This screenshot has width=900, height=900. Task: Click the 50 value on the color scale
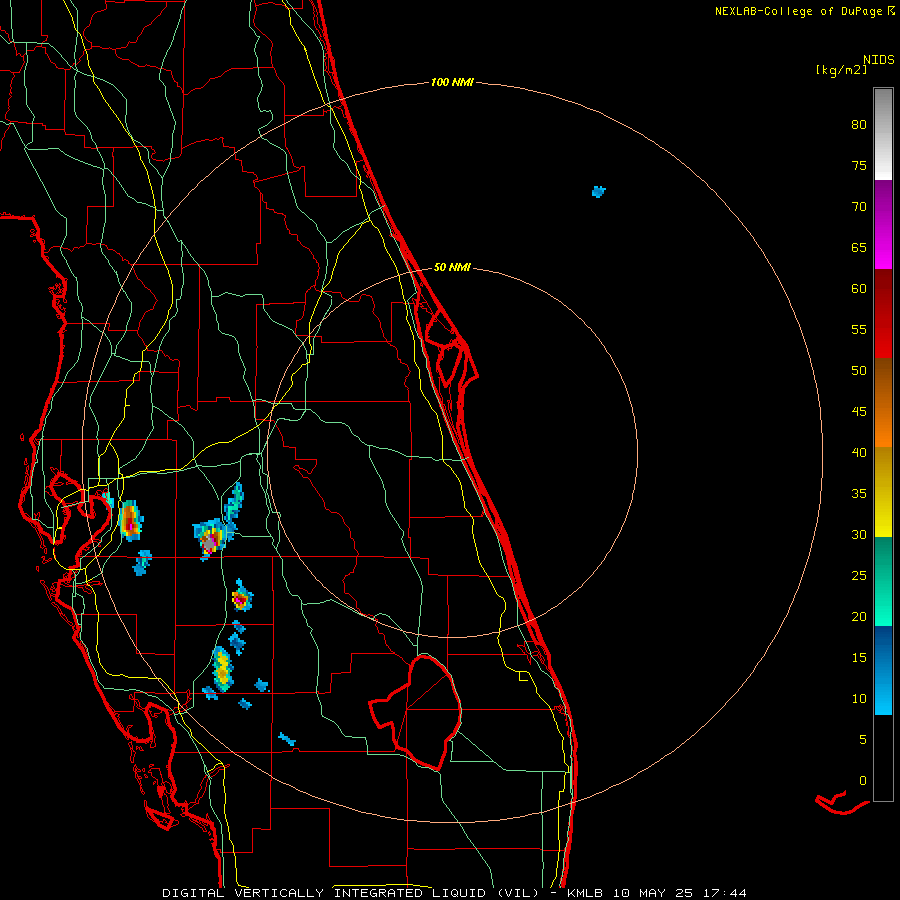click(x=859, y=371)
